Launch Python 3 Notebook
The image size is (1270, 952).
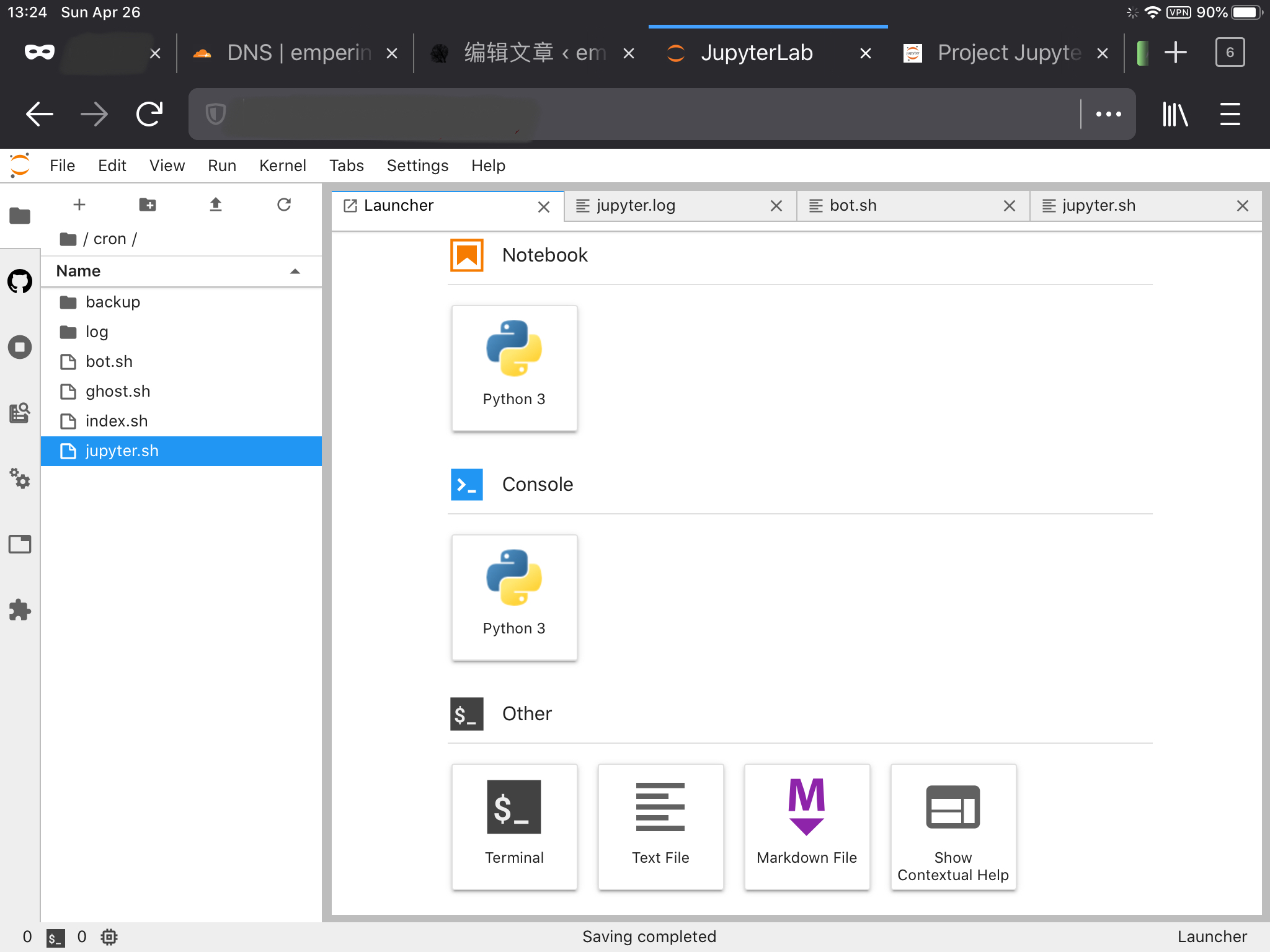coord(514,368)
